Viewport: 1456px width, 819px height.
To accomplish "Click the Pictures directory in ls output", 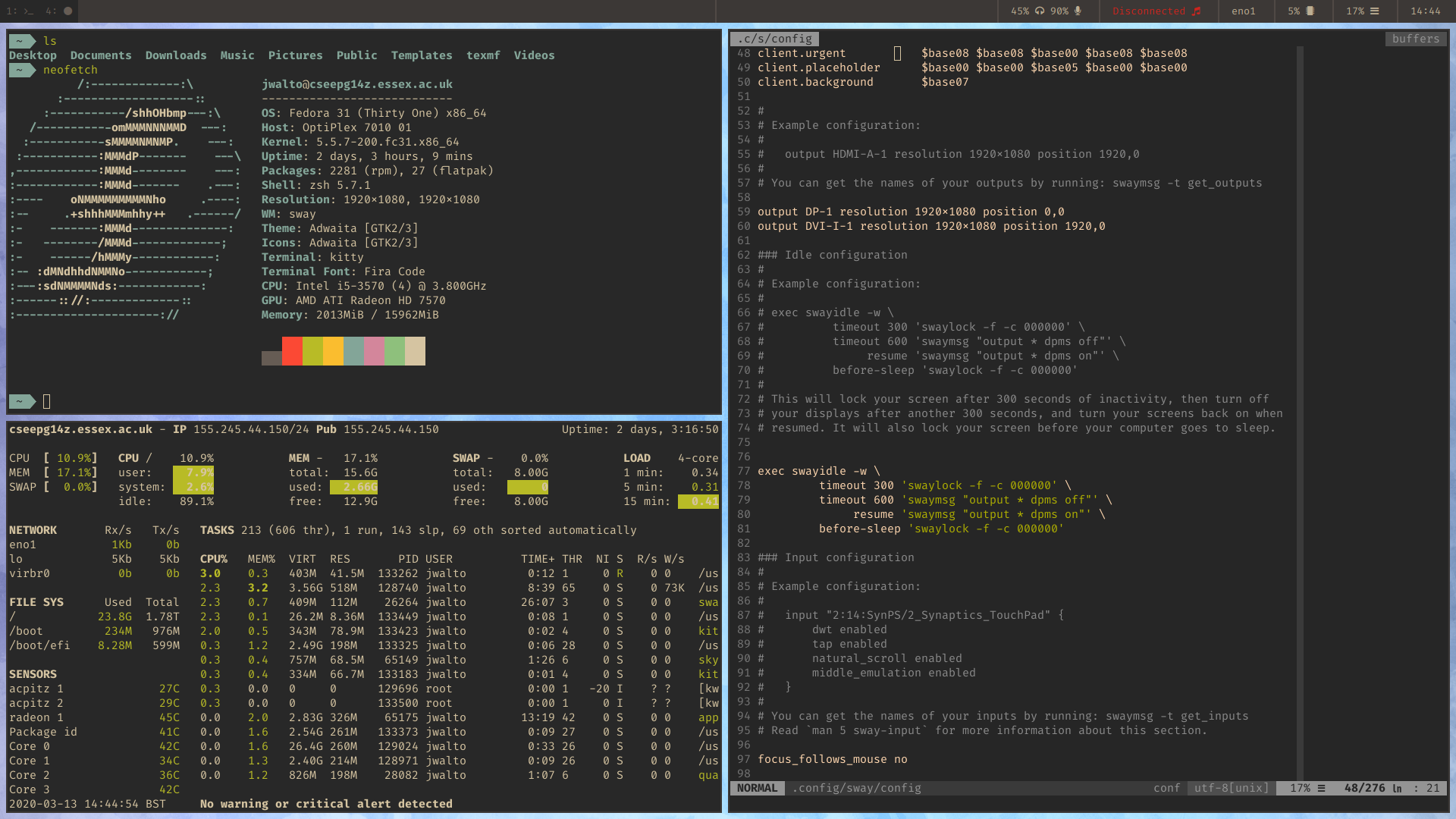I will [x=295, y=55].
